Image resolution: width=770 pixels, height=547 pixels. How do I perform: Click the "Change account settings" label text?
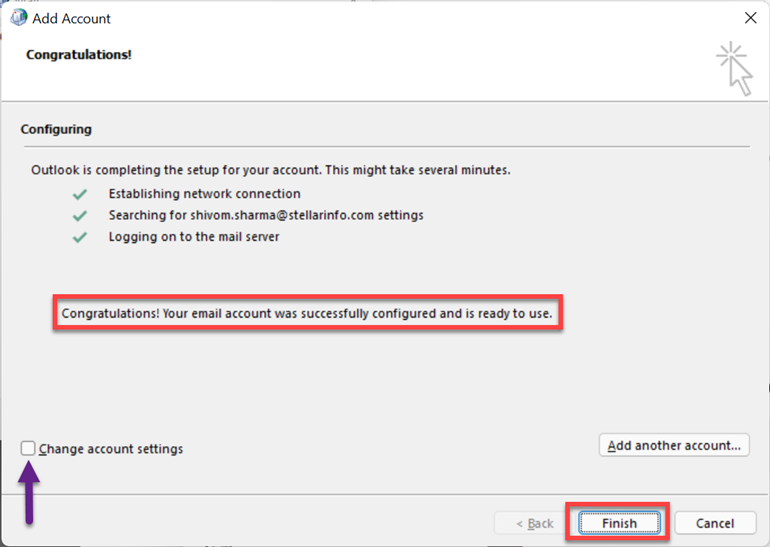(111, 450)
